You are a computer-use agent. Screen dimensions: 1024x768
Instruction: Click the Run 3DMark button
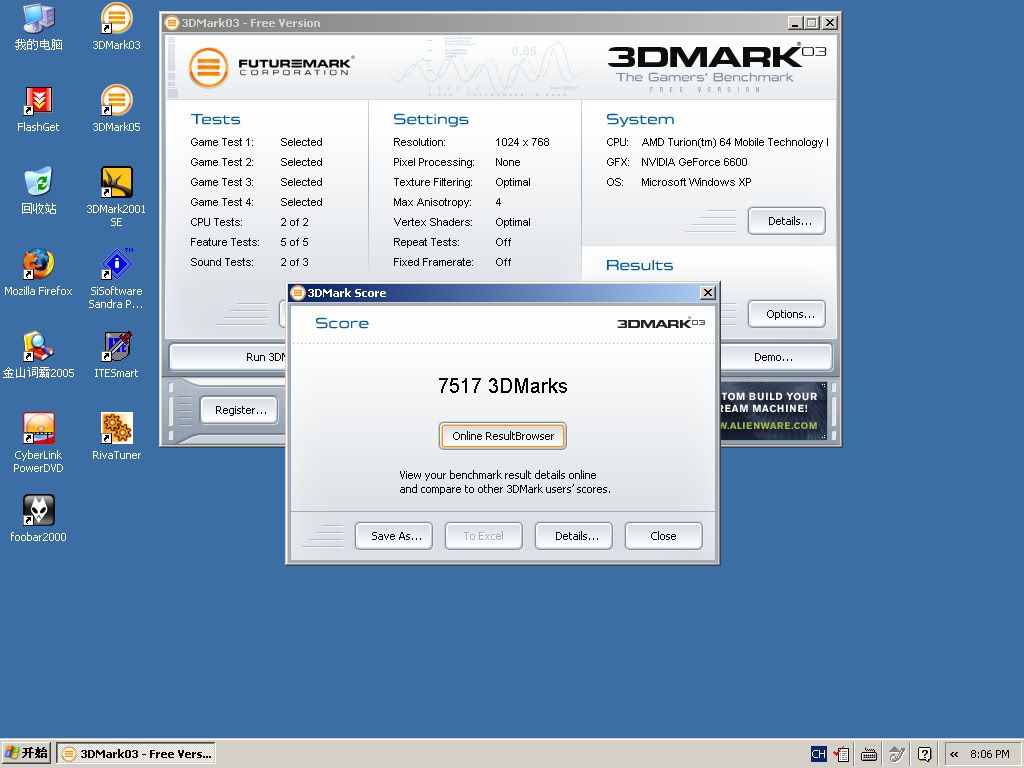point(228,357)
